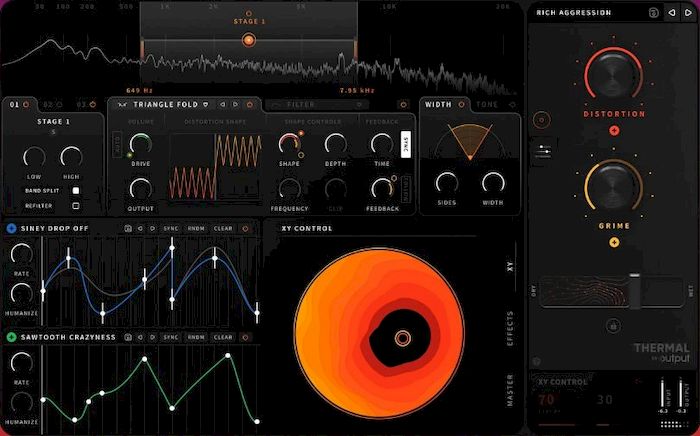Click Clear on Siney Drop Off LFO
This screenshot has height=436, width=700.
point(223,228)
